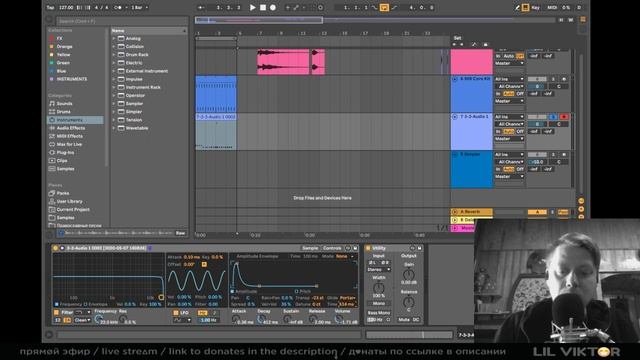Adjust the Simpler Volume knob

pos(338,320)
